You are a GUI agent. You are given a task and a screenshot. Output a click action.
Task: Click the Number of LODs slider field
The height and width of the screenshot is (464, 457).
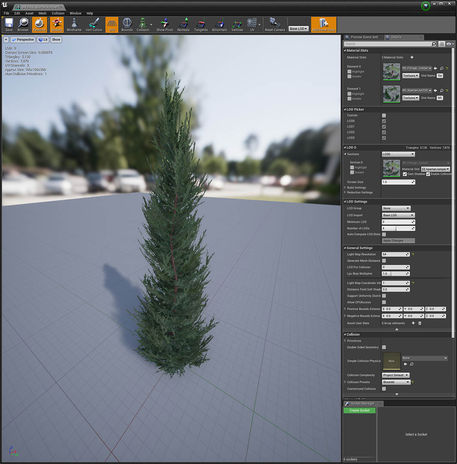[398, 228]
